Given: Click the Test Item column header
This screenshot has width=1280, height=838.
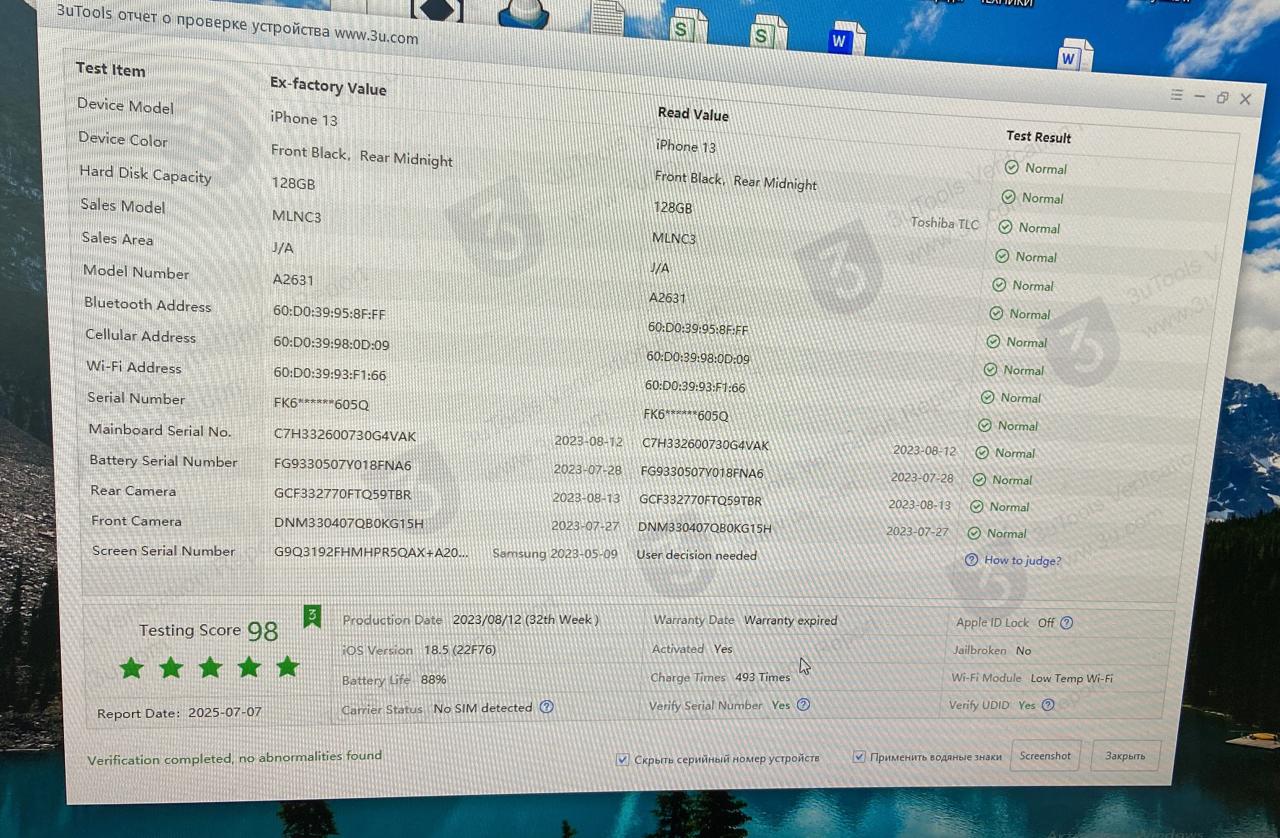Looking at the screenshot, I should 110,69.
